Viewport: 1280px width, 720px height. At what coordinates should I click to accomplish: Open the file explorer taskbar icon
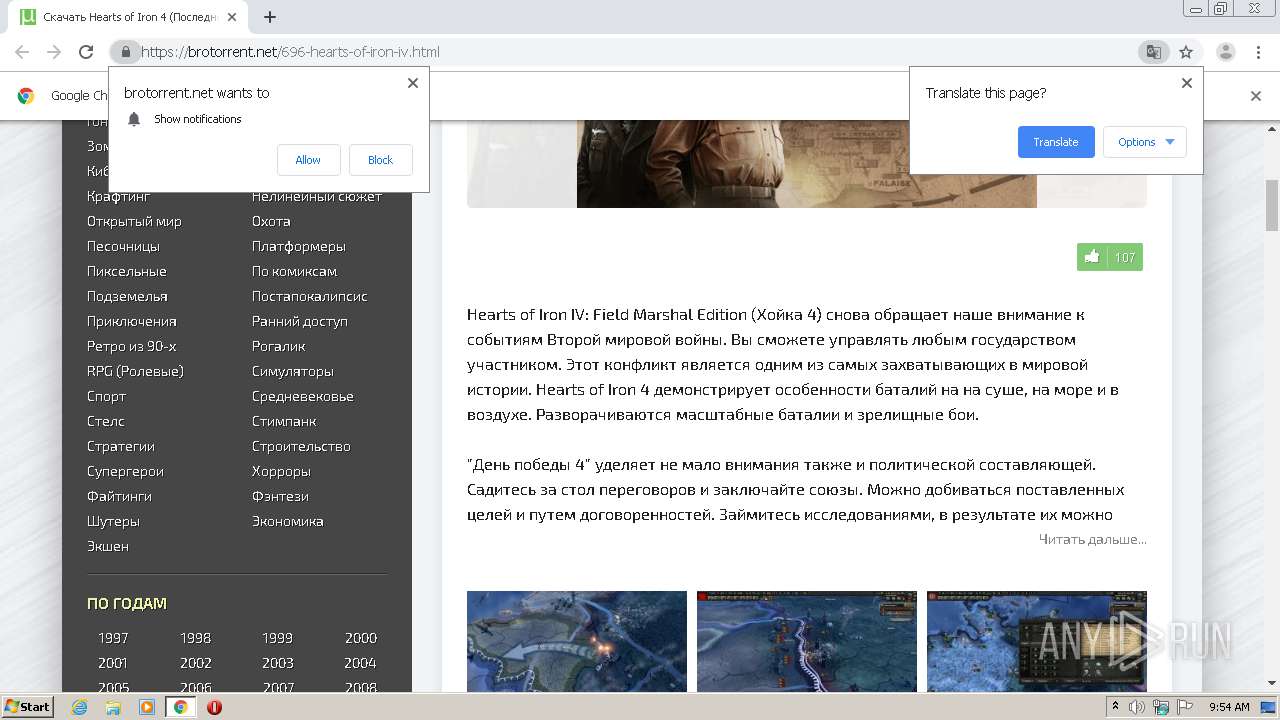tap(113, 707)
